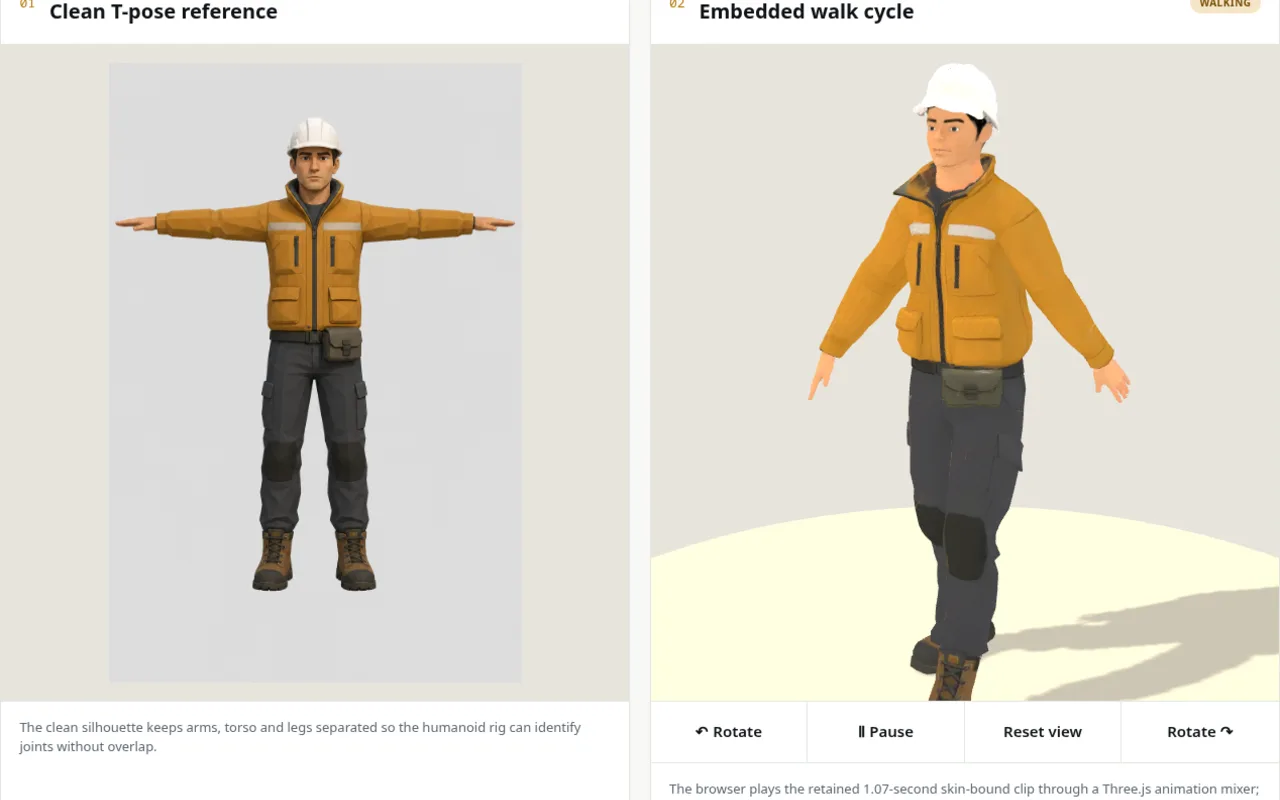
Task: Click the WALKING status badge
Action: pyautogui.click(x=1225, y=4)
